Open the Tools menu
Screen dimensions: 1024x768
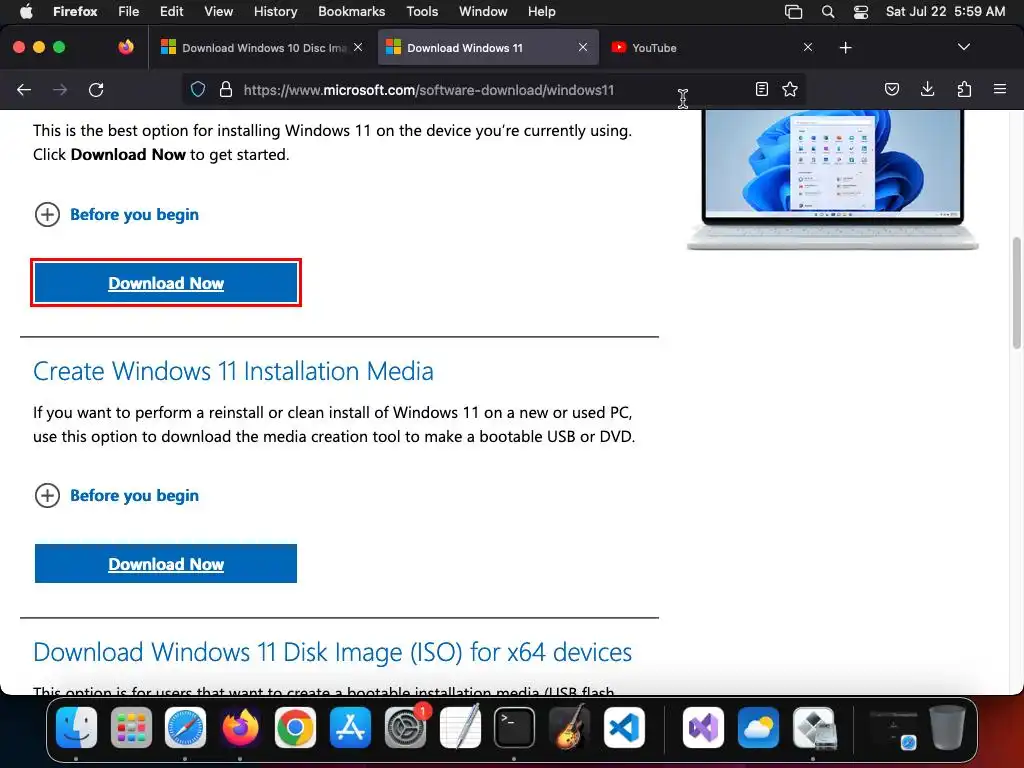pyautogui.click(x=422, y=11)
